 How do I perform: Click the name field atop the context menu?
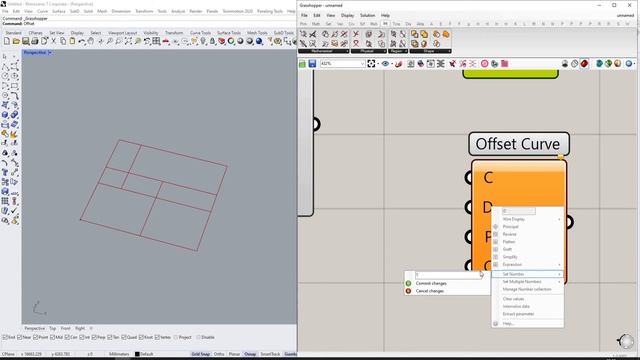(519, 211)
